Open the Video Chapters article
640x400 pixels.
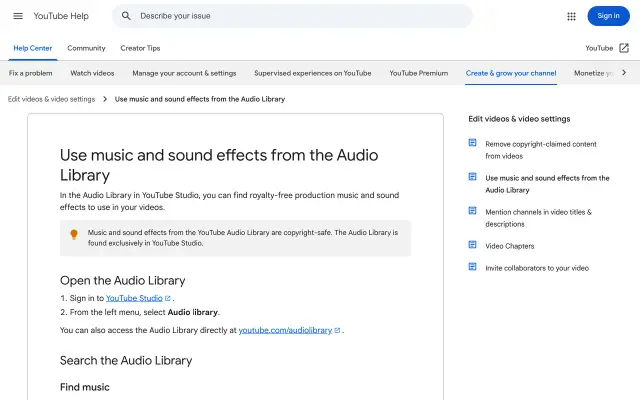tap(509, 246)
